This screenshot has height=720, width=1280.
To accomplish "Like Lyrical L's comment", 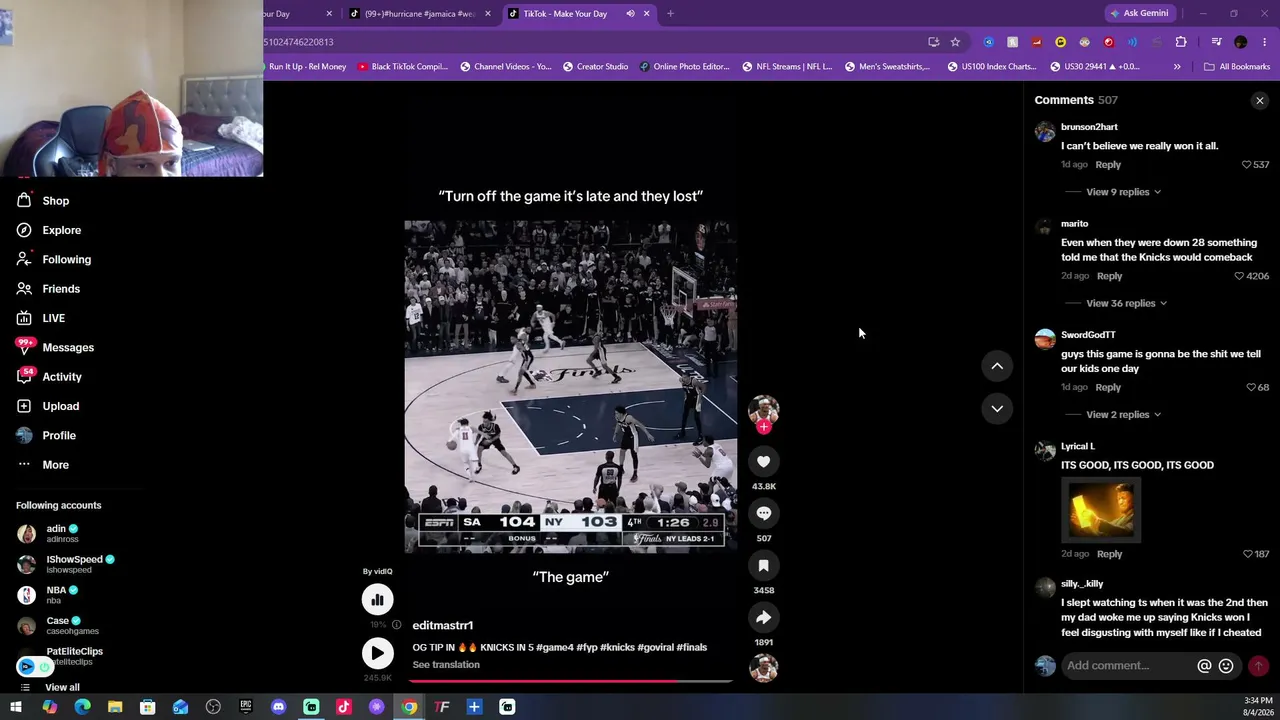I will coord(1247,554).
